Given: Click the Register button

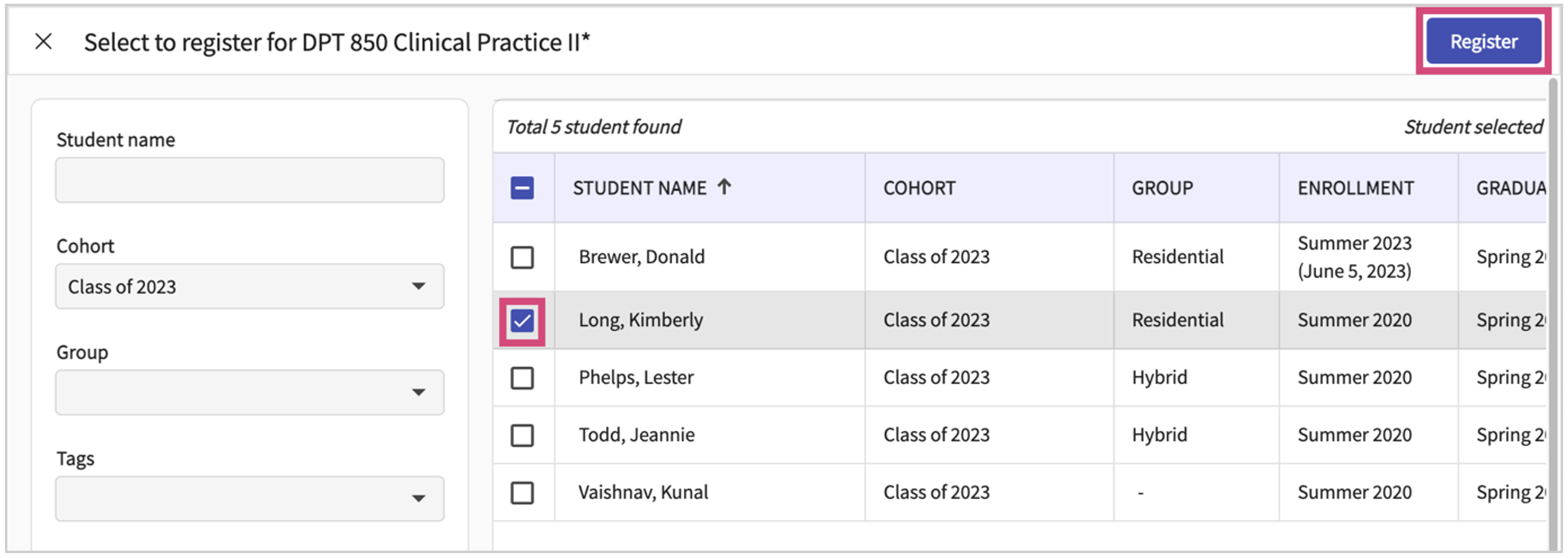Looking at the screenshot, I should pyautogui.click(x=1483, y=42).
